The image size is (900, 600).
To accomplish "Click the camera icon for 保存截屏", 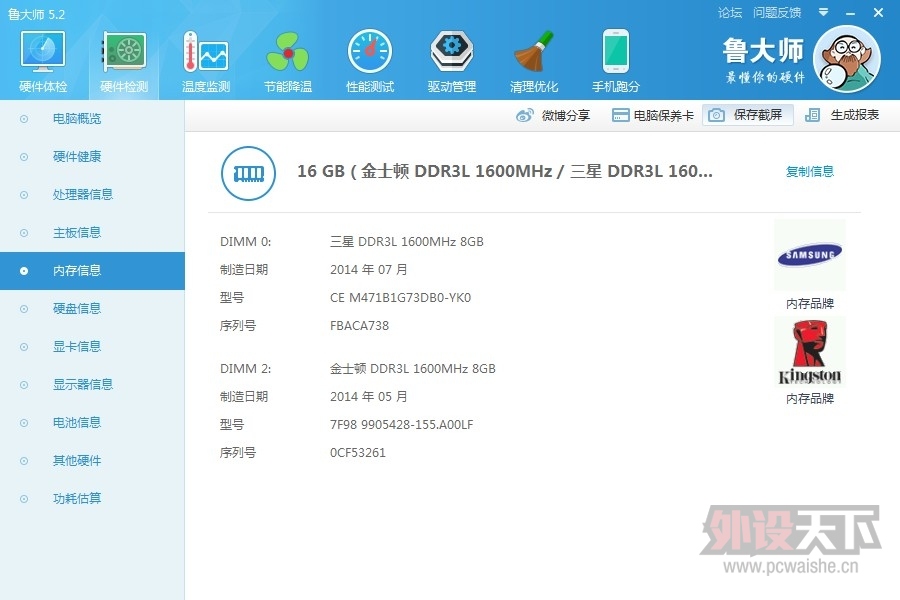I will point(716,115).
